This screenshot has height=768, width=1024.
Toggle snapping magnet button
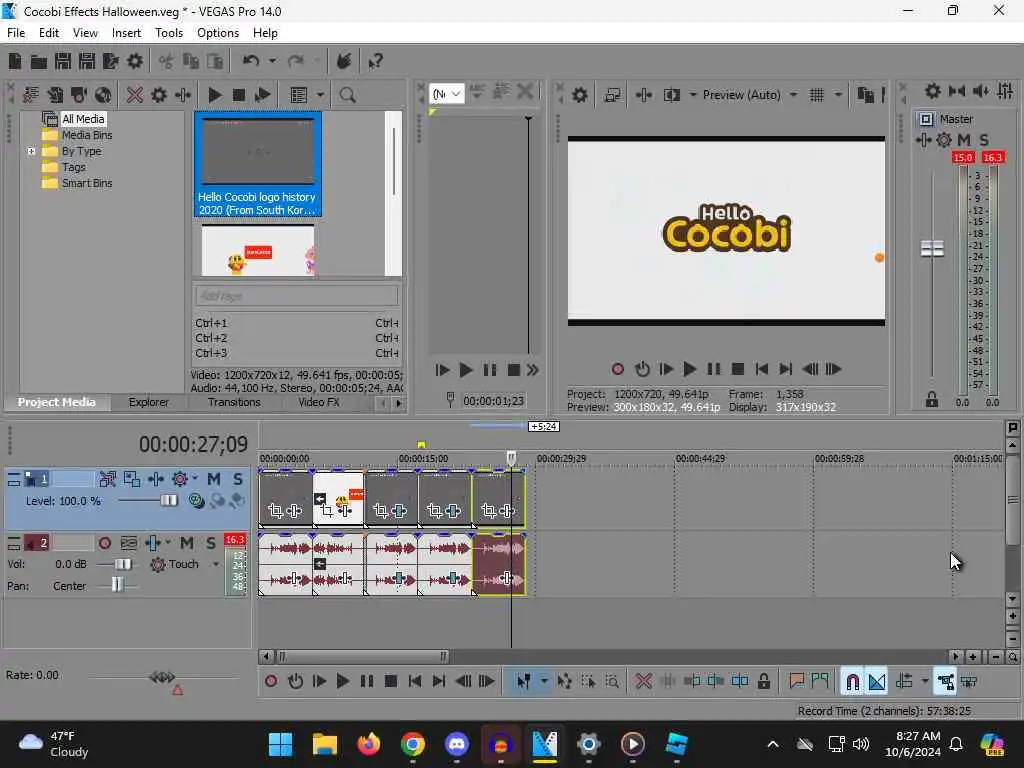pos(852,682)
